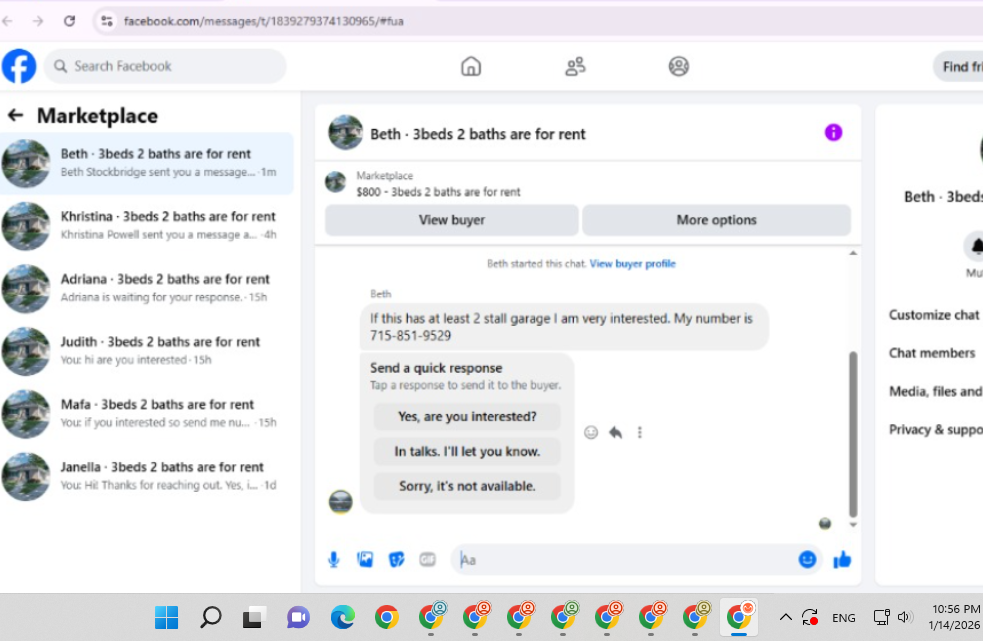Click Marketplace listing thumbnail for $800 rental
Image resolution: width=983 pixels, height=641 pixels.
point(335,183)
